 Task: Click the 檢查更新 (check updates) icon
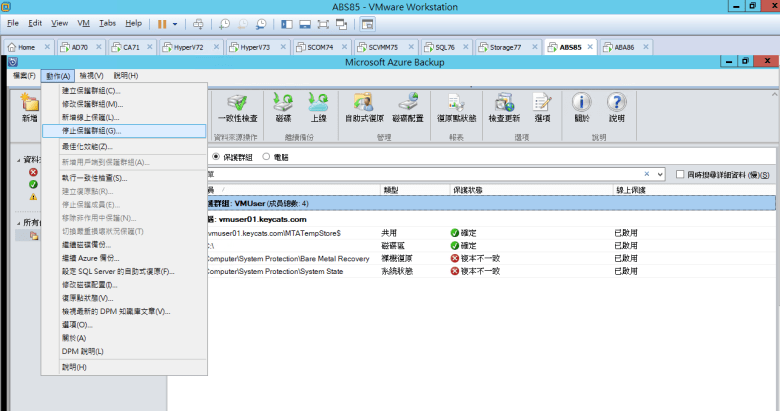click(x=501, y=107)
